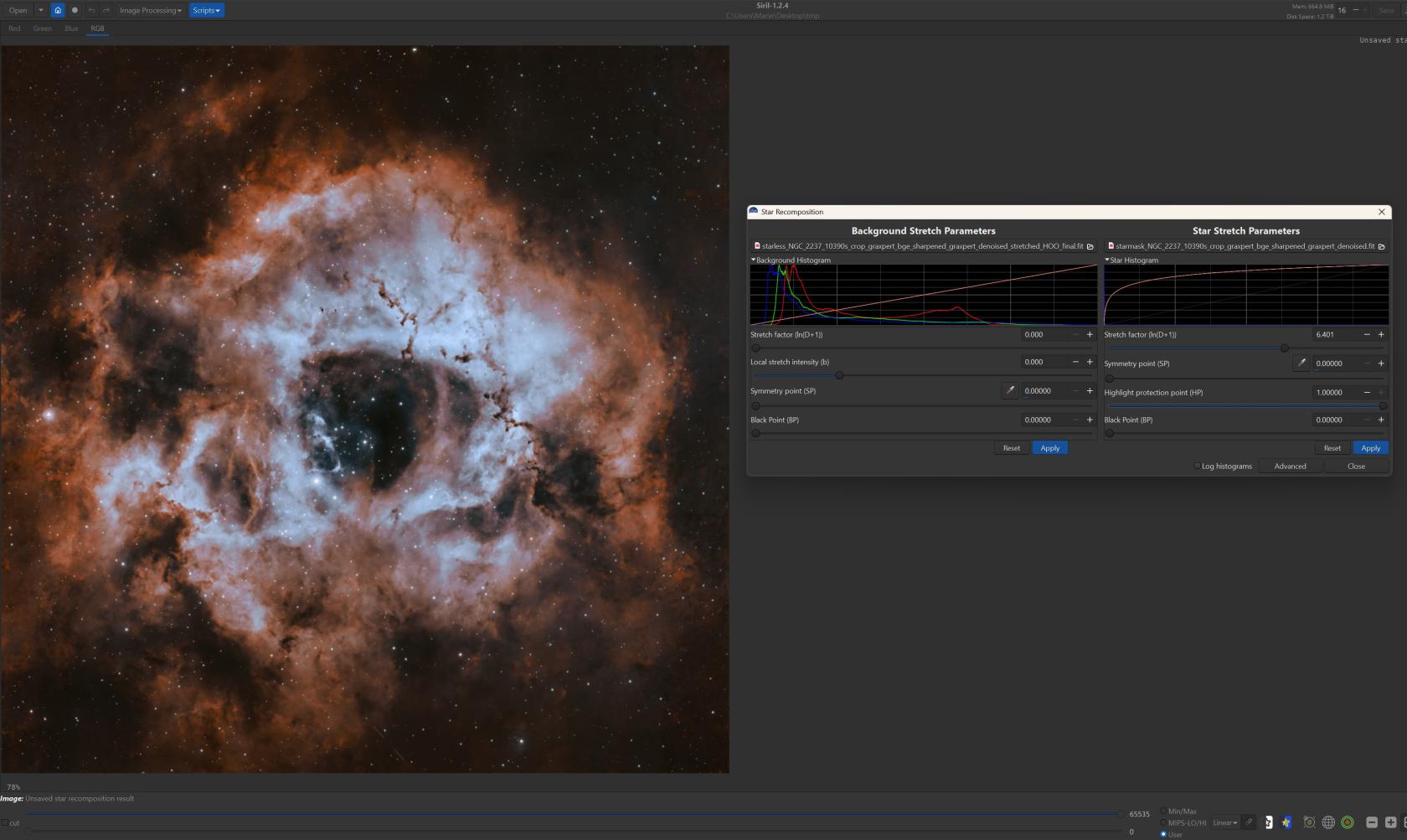Click the star Stretch factor slider handle
Viewport: 1407px width, 840px height.
pyautogui.click(x=1284, y=348)
